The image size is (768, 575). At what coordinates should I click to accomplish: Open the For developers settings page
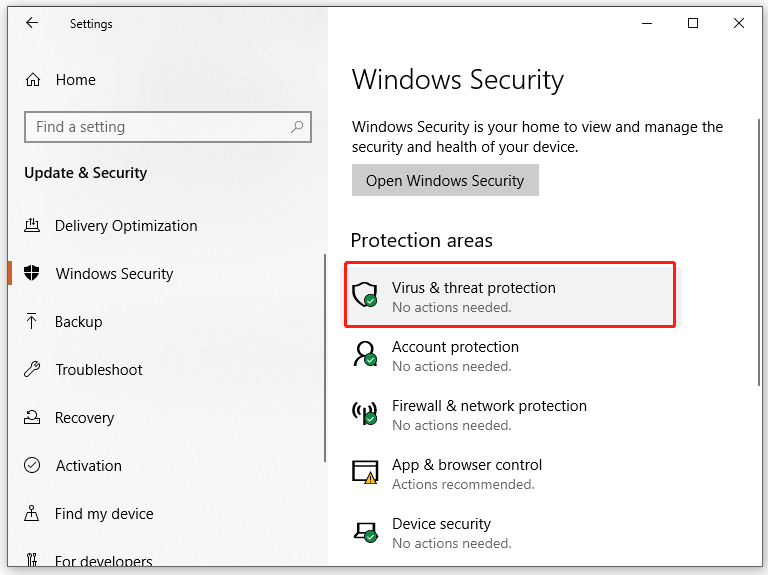(x=104, y=561)
